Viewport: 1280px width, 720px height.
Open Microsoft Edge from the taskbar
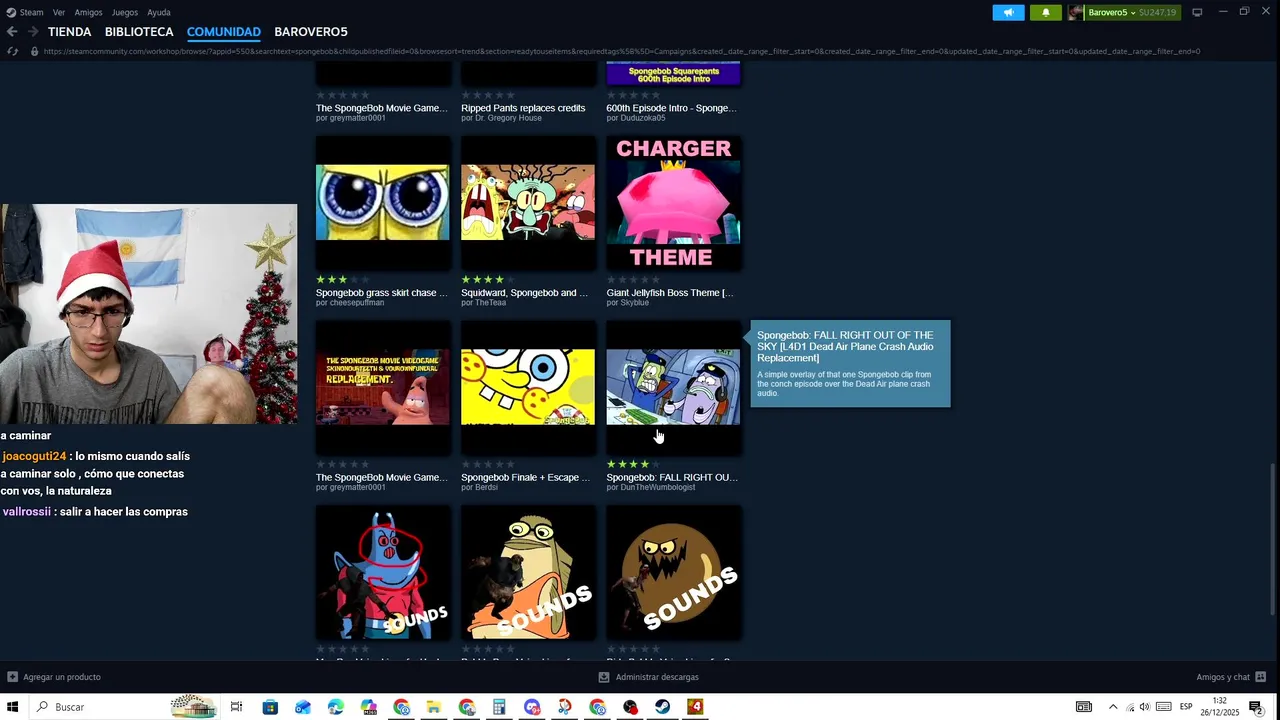[336, 707]
